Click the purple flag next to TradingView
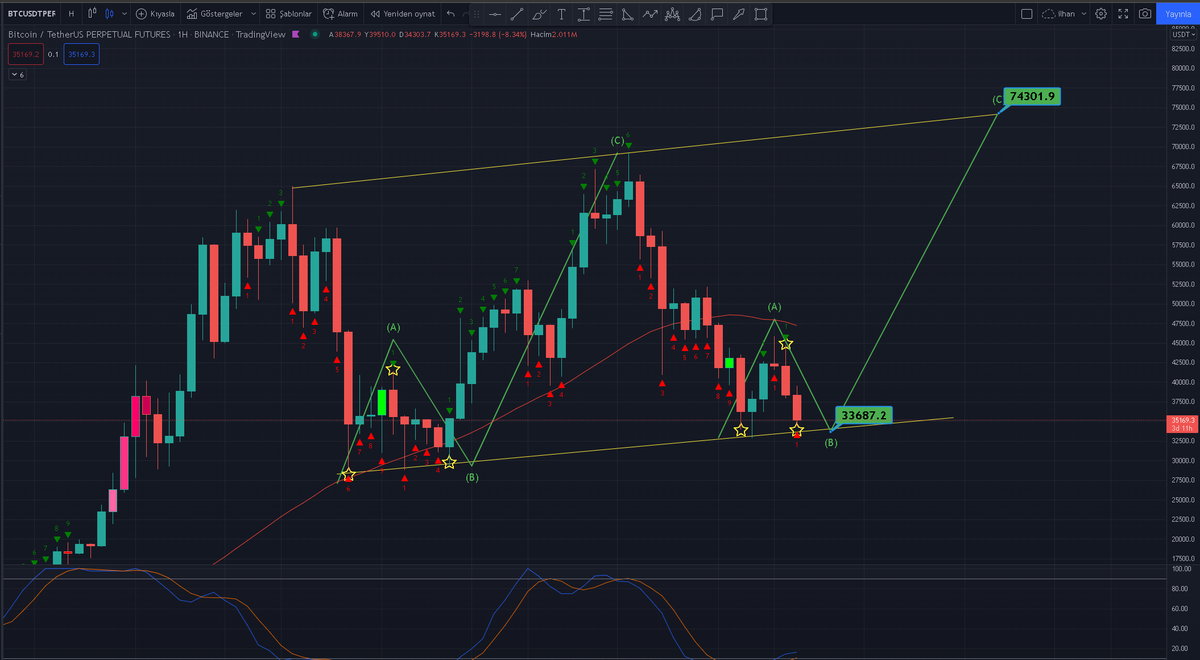 coord(296,34)
